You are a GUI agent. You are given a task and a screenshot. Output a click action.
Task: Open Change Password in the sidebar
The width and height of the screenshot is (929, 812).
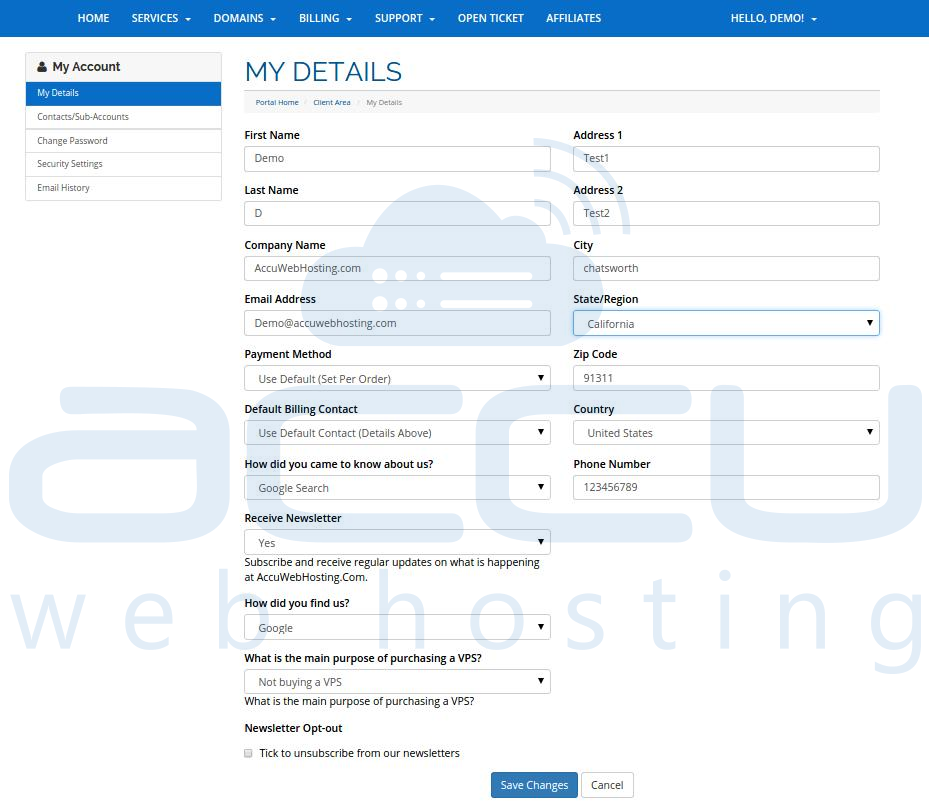[123, 141]
